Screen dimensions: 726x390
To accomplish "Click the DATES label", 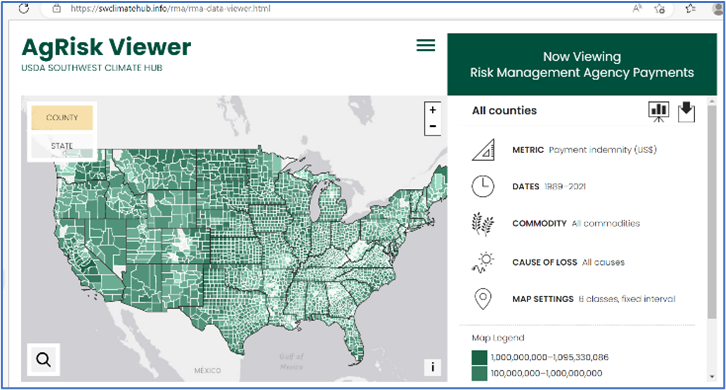I will (526, 187).
